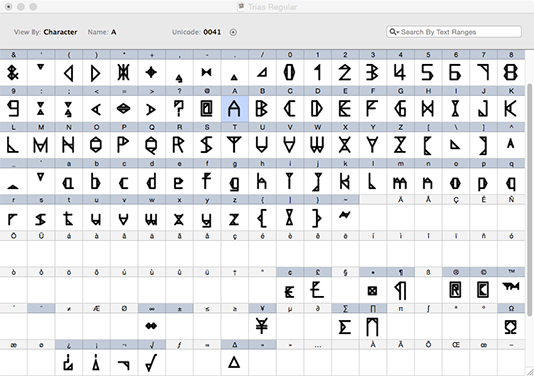
Task: Select the capital H glyph
Action: pos(428,109)
